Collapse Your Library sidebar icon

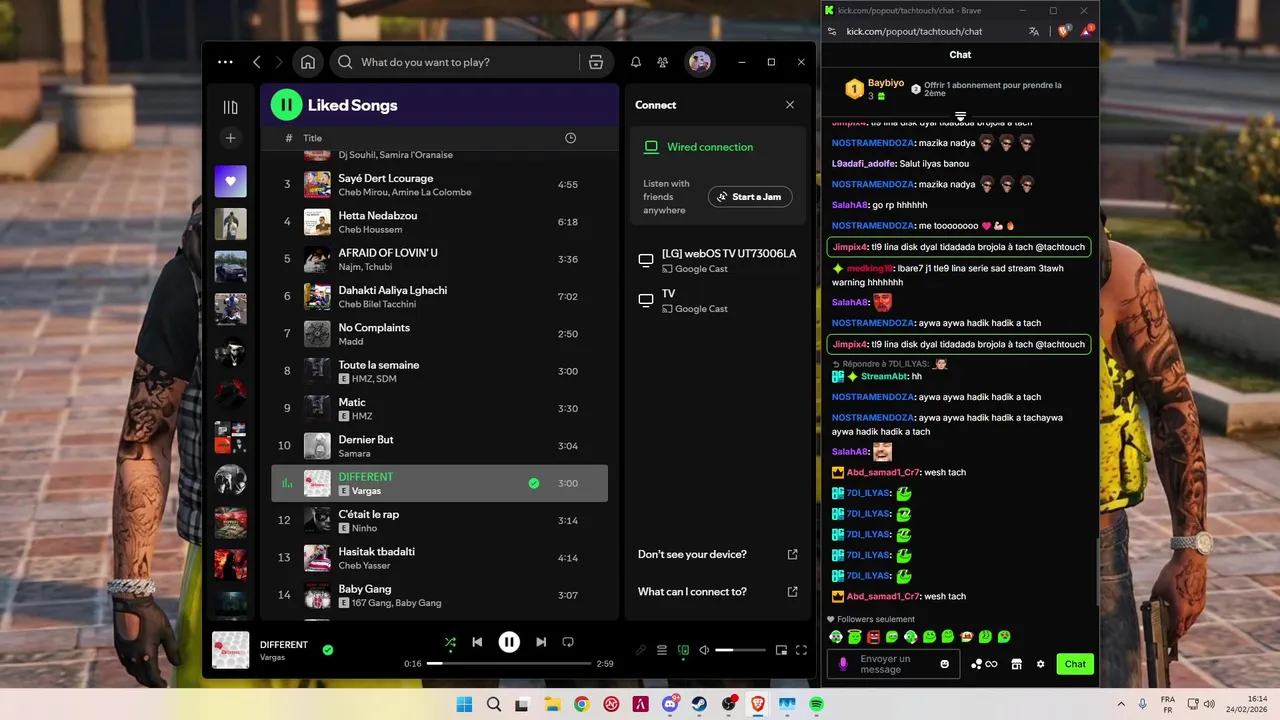coord(230,107)
